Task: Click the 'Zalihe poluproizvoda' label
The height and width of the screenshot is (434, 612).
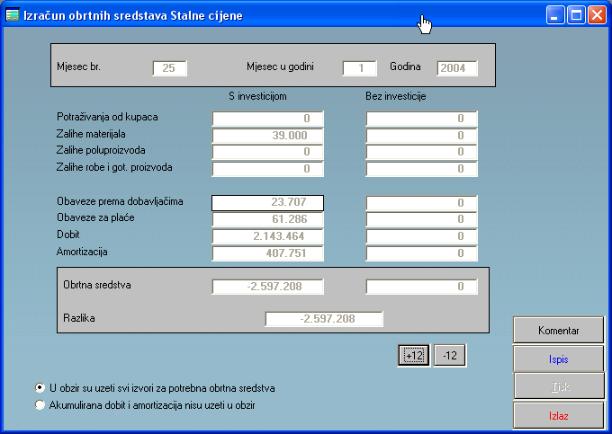Action: [x=101, y=150]
